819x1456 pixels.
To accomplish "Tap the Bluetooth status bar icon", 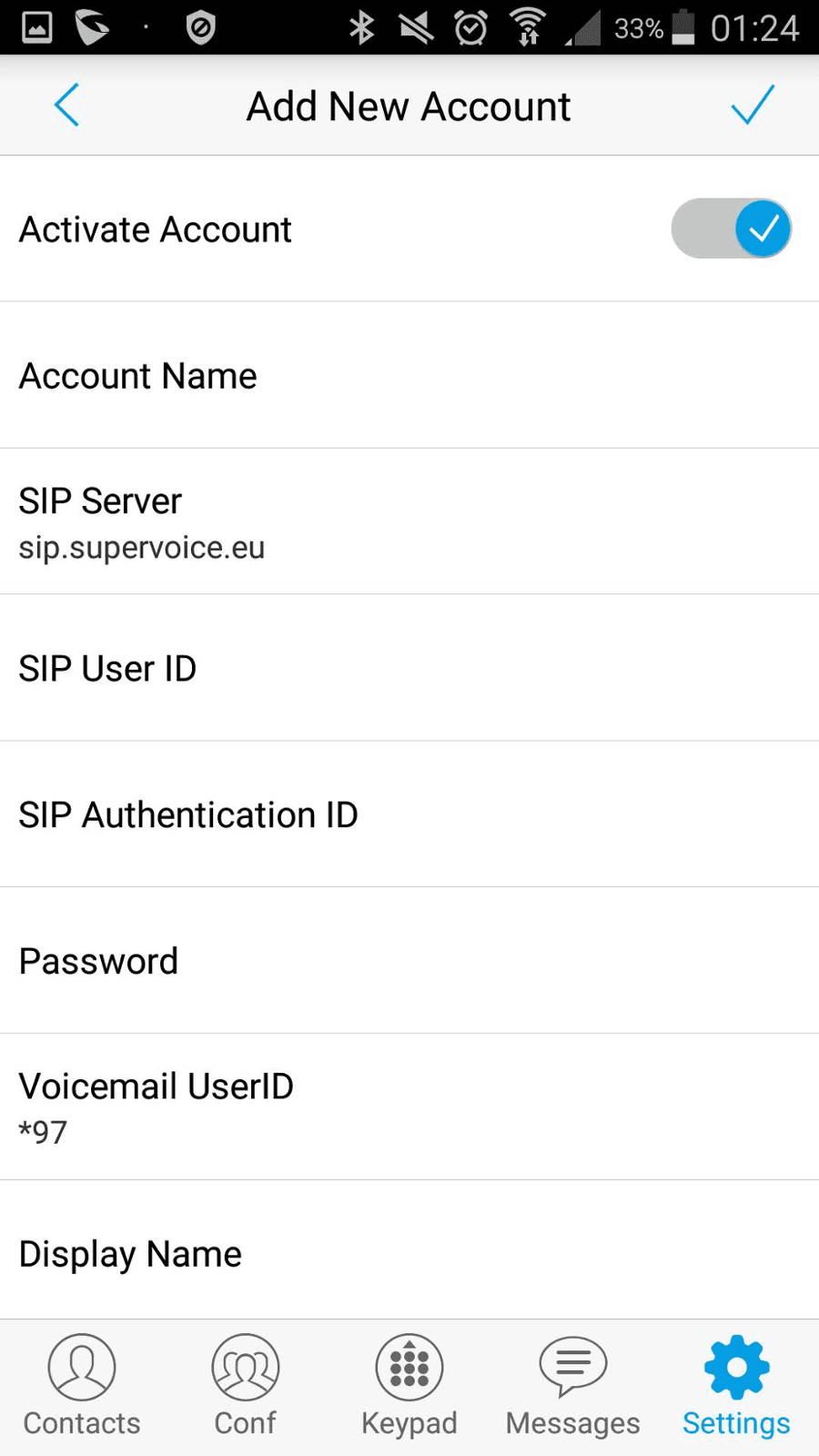I will (x=362, y=27).
